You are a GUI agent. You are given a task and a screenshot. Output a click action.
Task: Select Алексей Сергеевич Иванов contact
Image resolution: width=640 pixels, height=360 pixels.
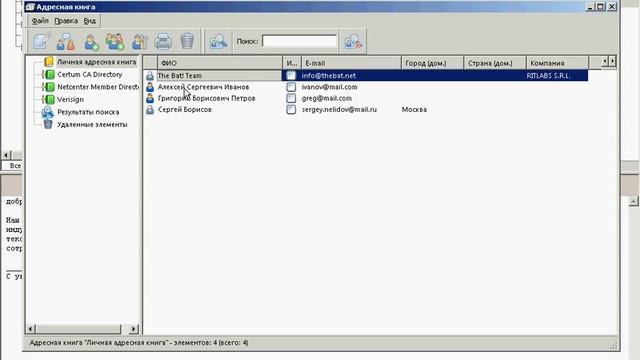click(x=203, y=87)
